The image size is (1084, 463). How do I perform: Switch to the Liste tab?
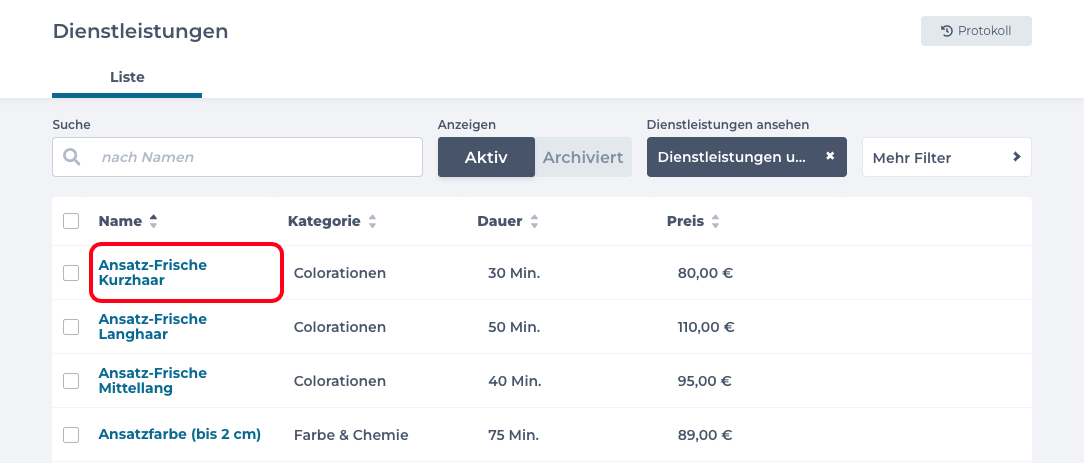[x=127, y=77]
